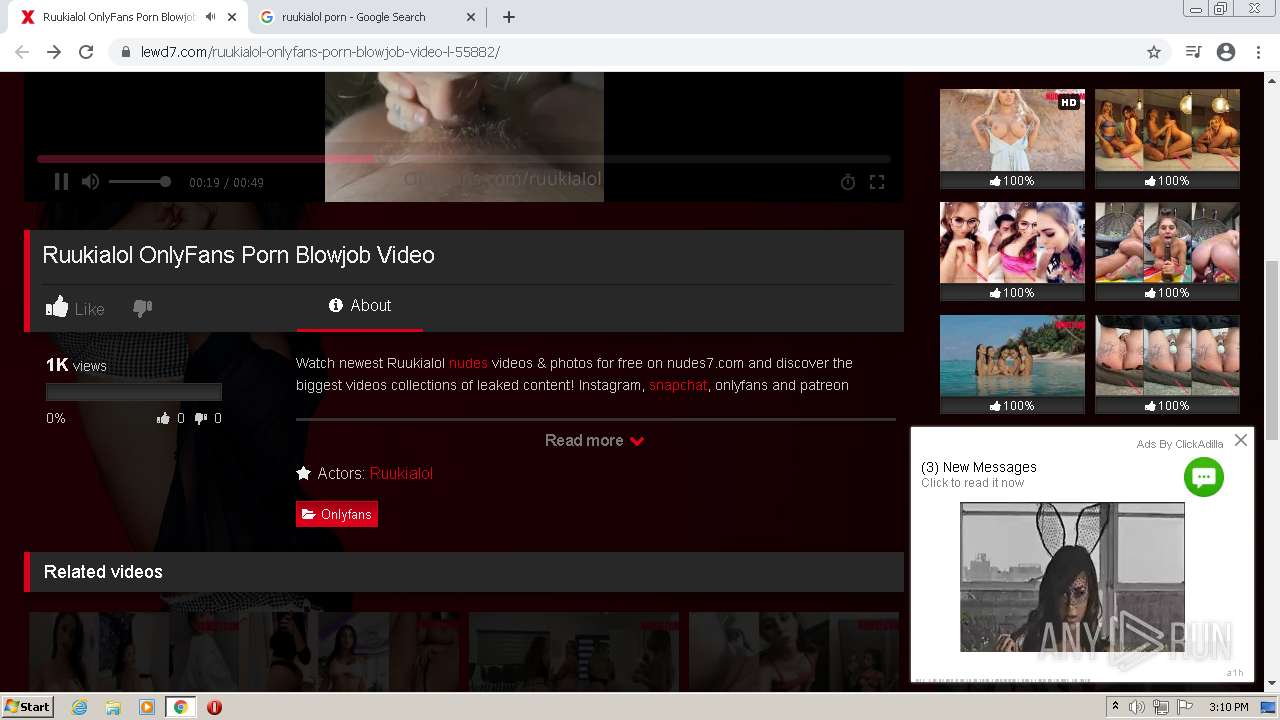Switch to Chrome taskbar button
The width and height of the screenshot is (1280, 720).
pos(180,707)
